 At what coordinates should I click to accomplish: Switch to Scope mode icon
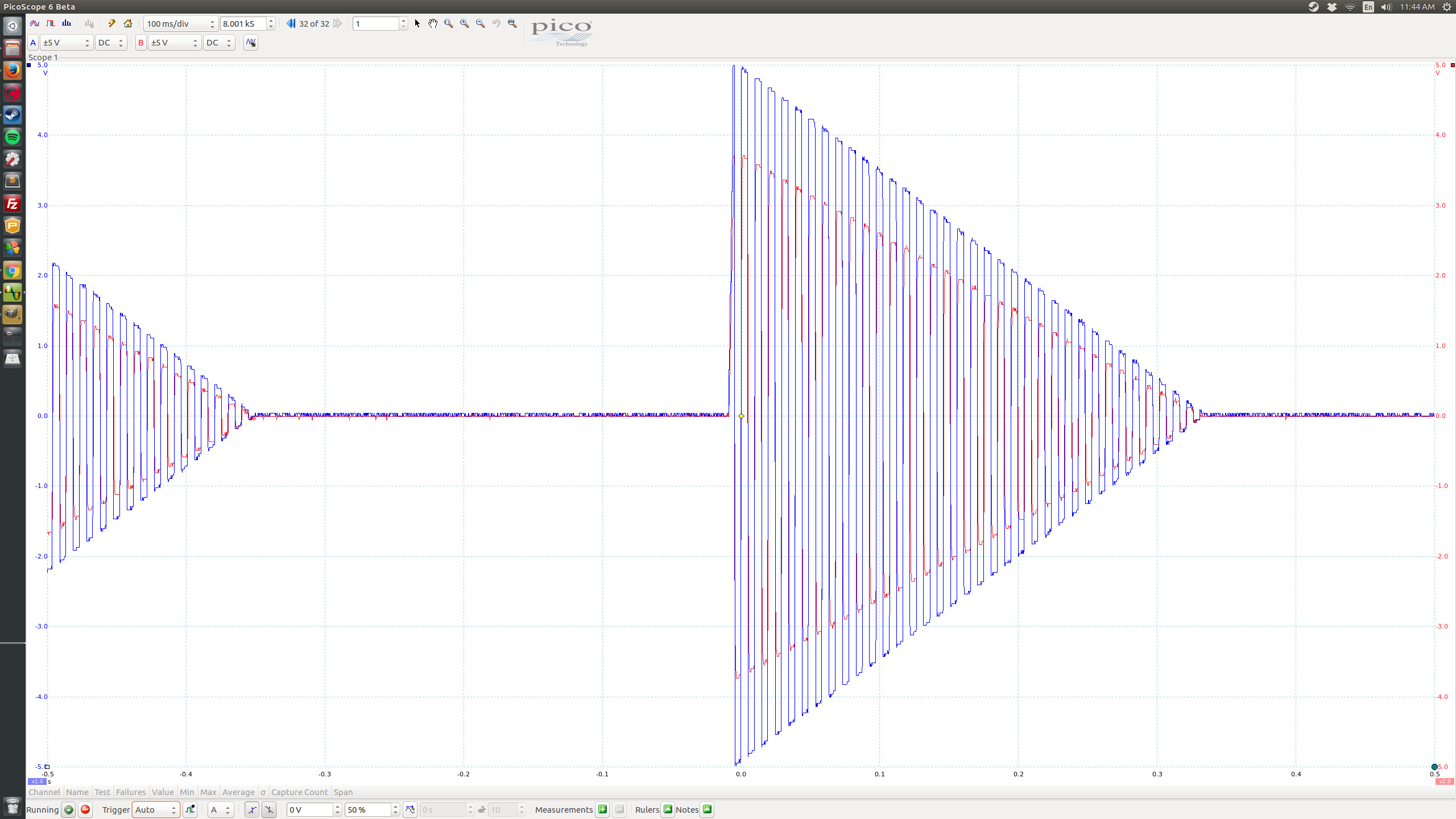(x=35, y=23)
